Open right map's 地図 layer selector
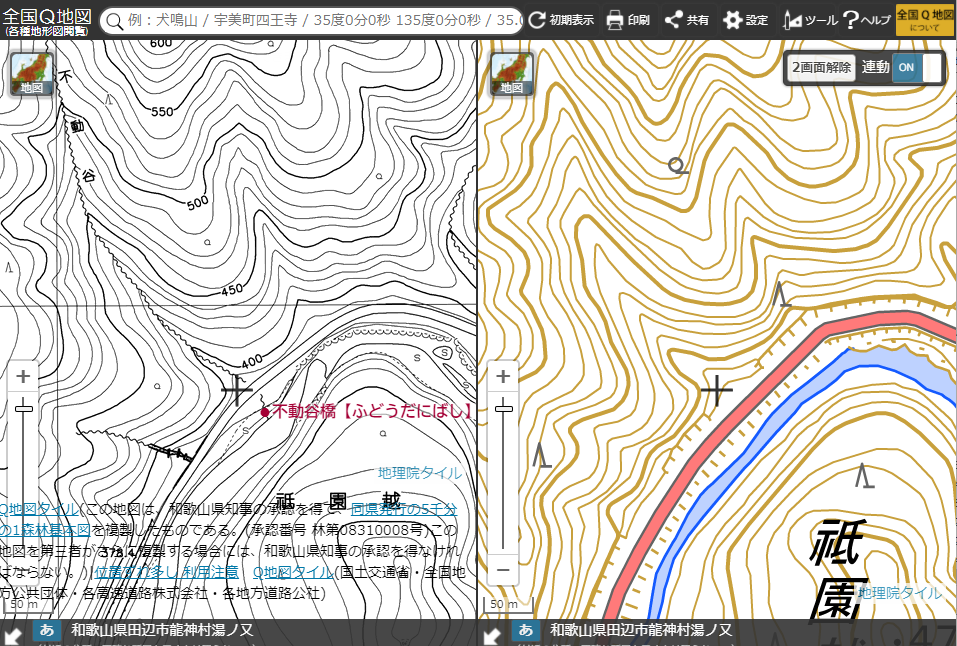 tap(511, 75)
